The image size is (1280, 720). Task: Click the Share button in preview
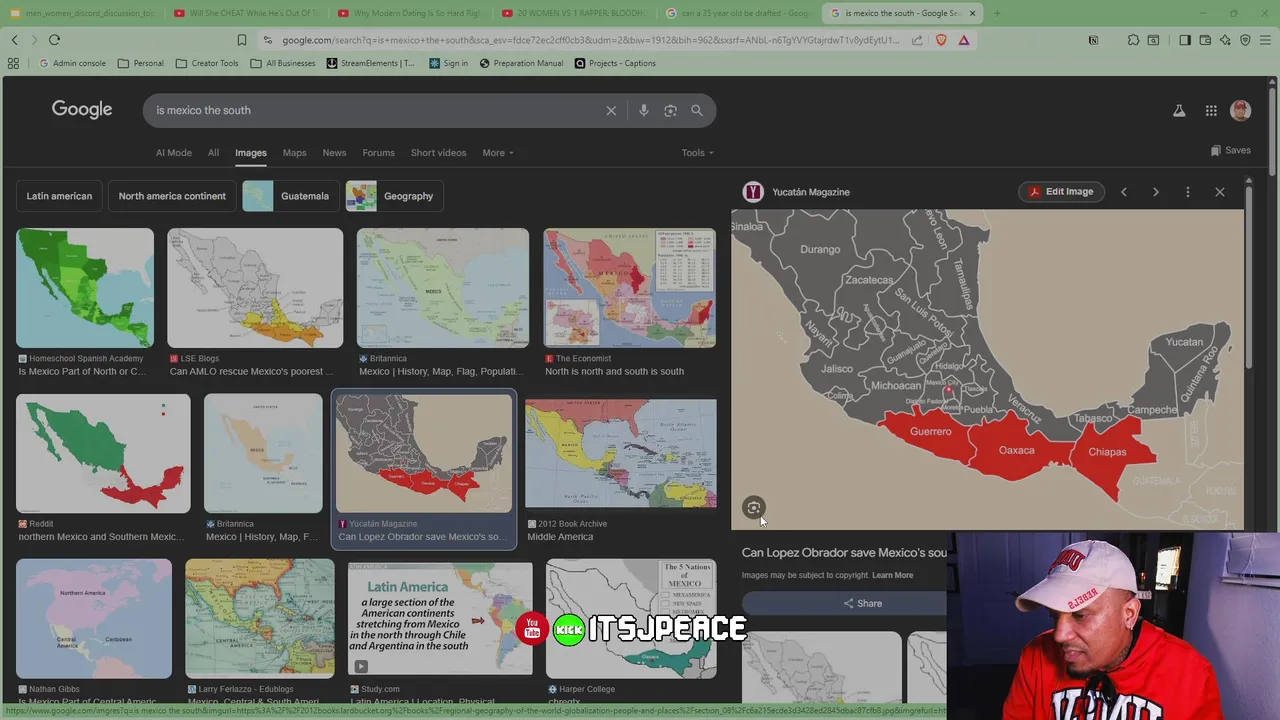(x=862, y=604)
